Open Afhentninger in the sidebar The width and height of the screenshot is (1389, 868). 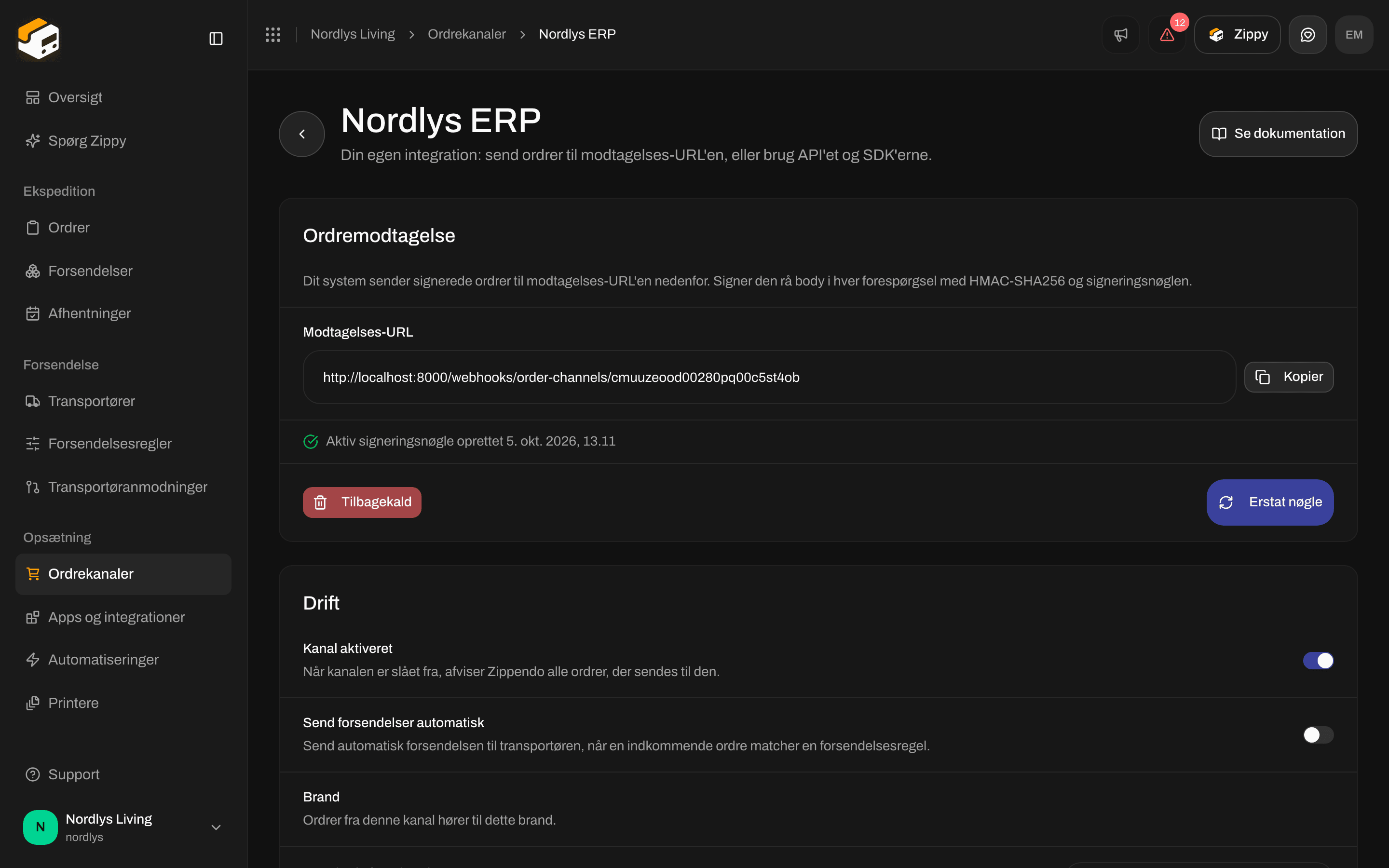pos(123,313)
